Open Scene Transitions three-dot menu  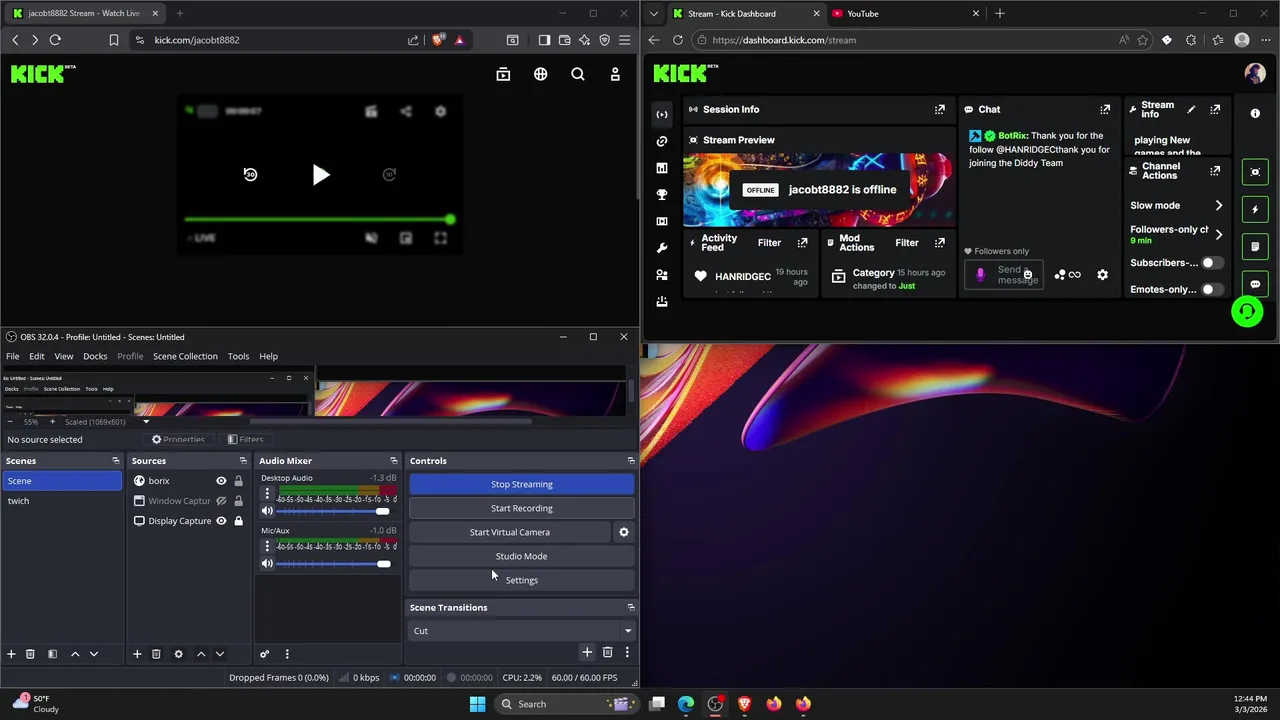point(627,652)
